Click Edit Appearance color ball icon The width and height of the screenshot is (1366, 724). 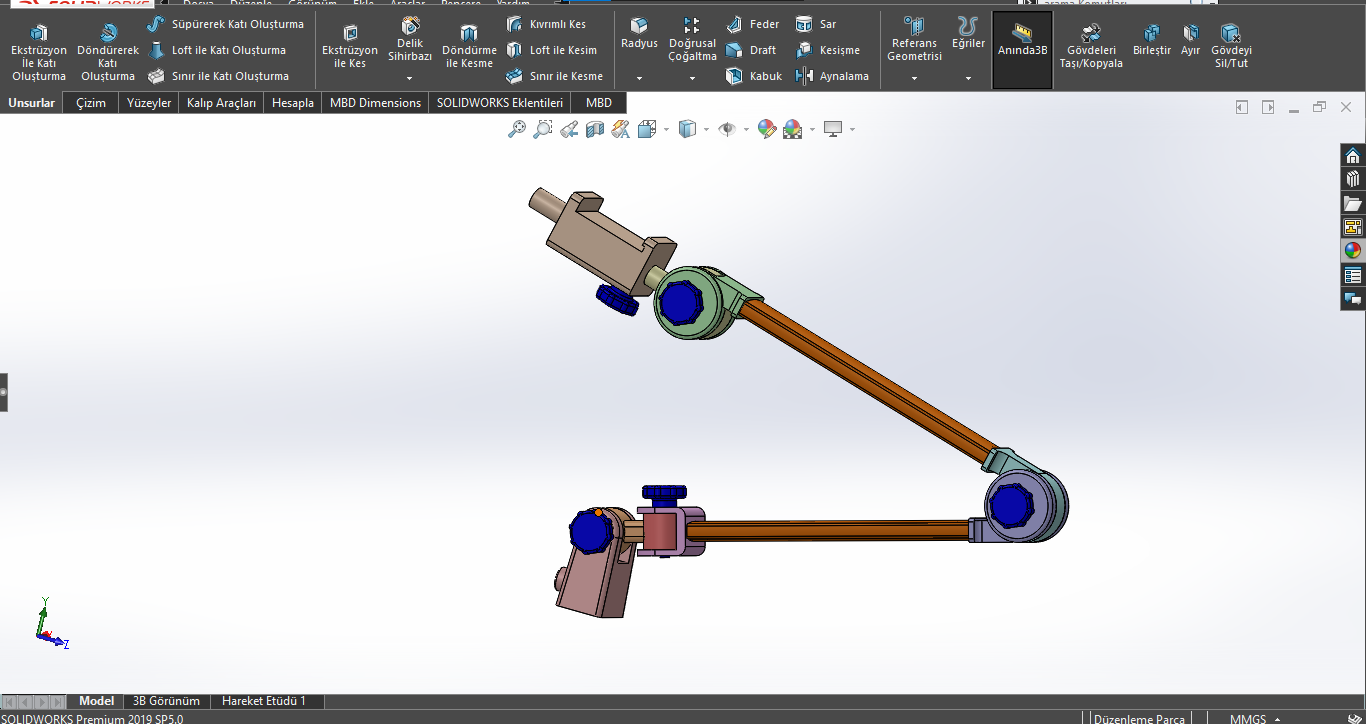tap(767, 129)
